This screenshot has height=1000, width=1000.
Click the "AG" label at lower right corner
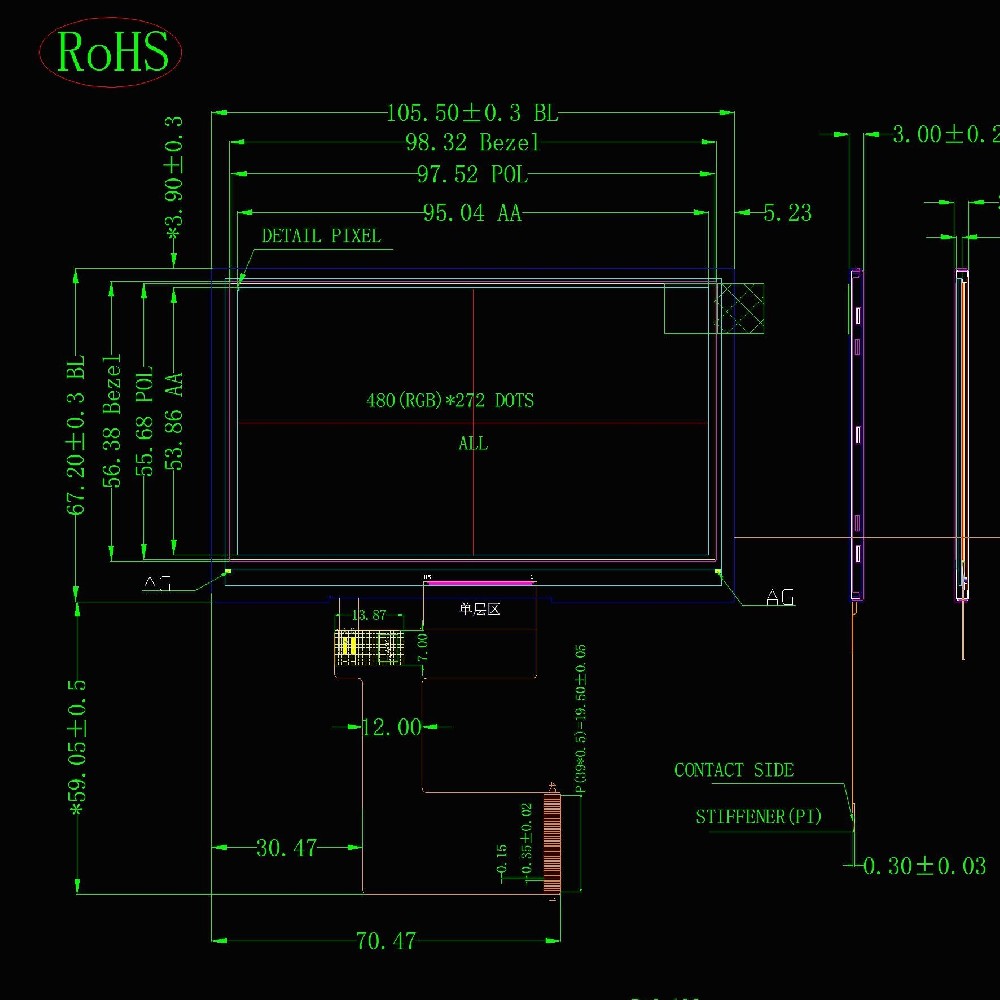pos(780,598)
